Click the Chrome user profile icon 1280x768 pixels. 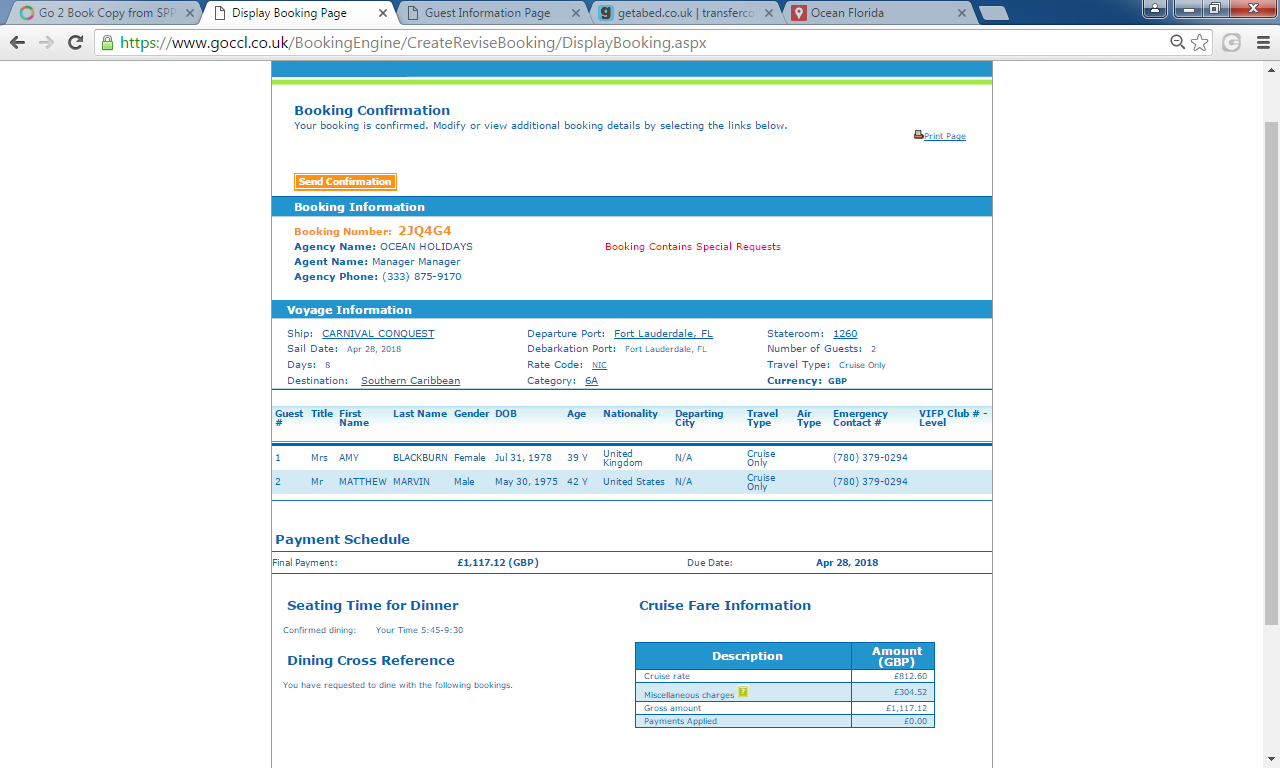pyautogui.click(x=1154, y=8)
